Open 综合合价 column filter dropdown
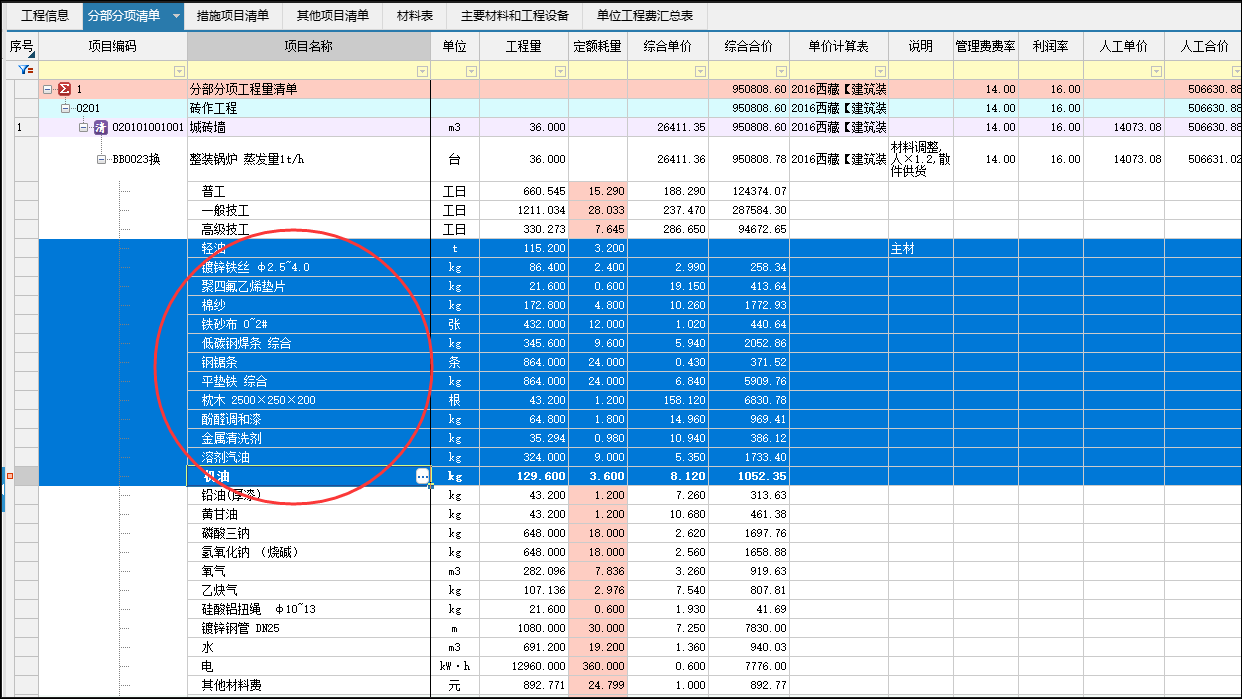Screen dimensions: 1242x699 point(781,71)
